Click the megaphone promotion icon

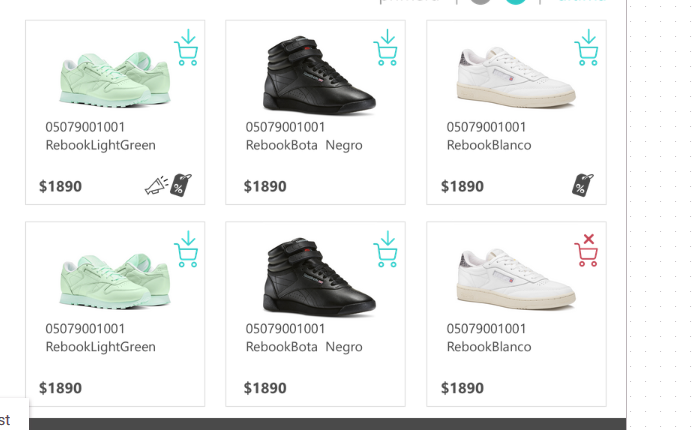click(156, 186)
